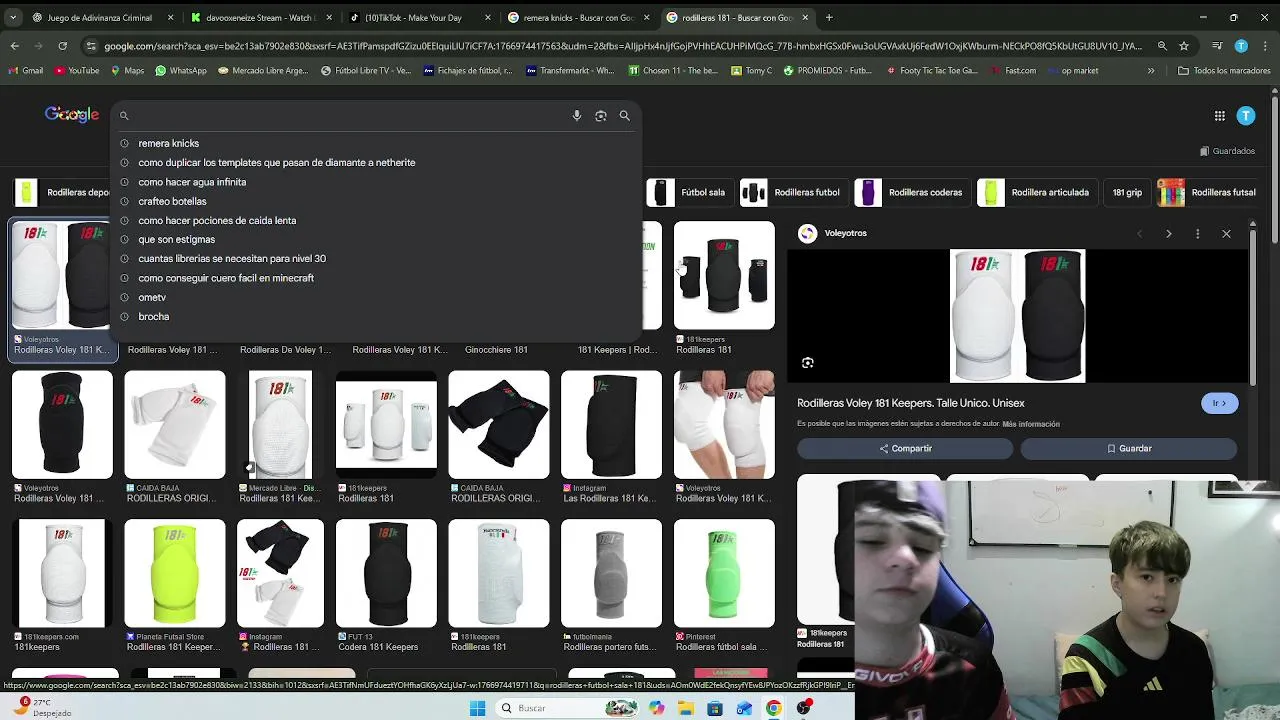Open Microsoft Store from the taskbar
1280x720 pixels.
715,708
